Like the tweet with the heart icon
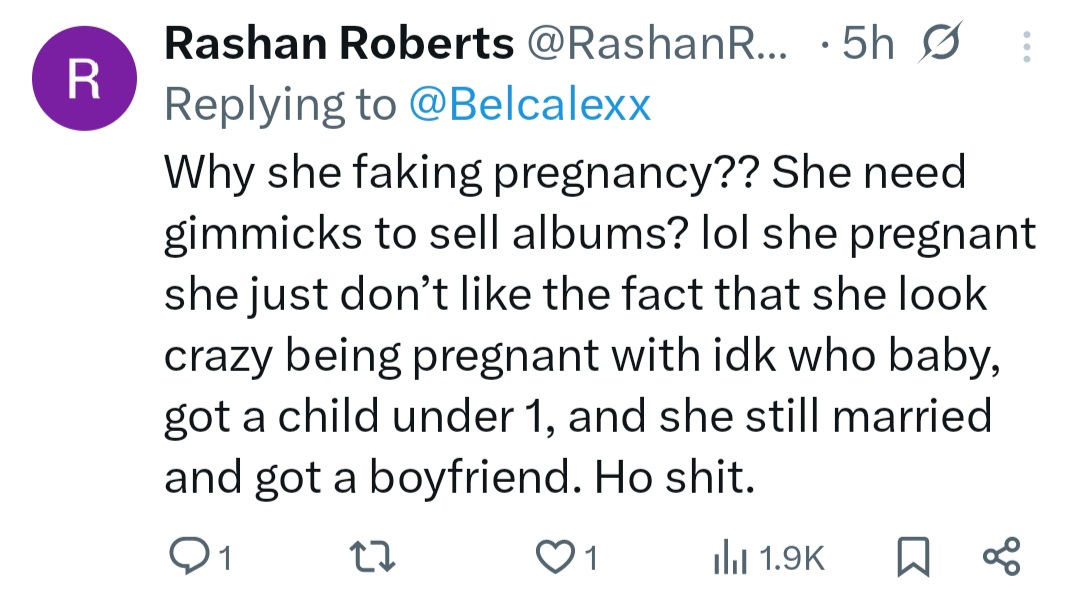The image size is (1080, 595). [557, 556]
